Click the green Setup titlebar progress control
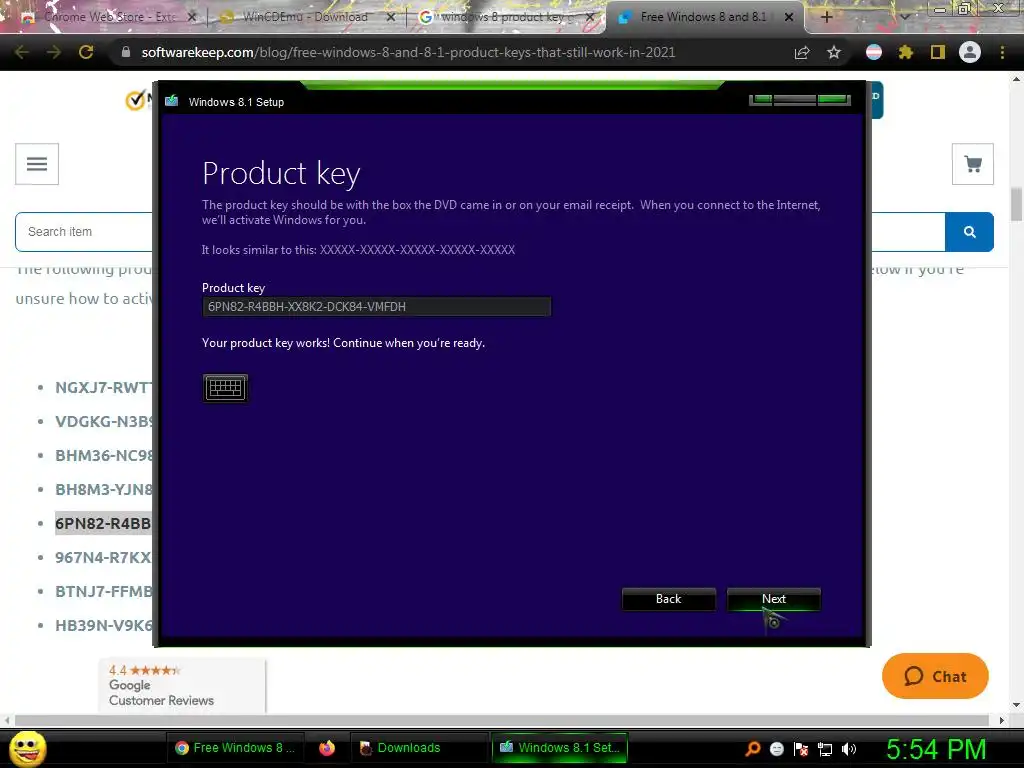This screenshot has height=768, width=1024. point(800,99)
